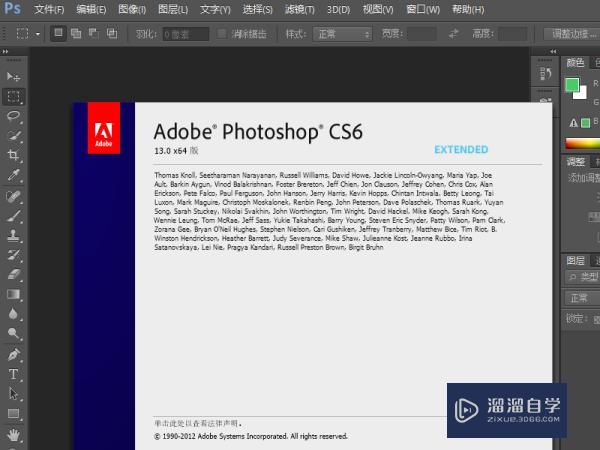Select the Eyedropper tool
The width and height of the screenshot is (600, 450).
(14, 175)
